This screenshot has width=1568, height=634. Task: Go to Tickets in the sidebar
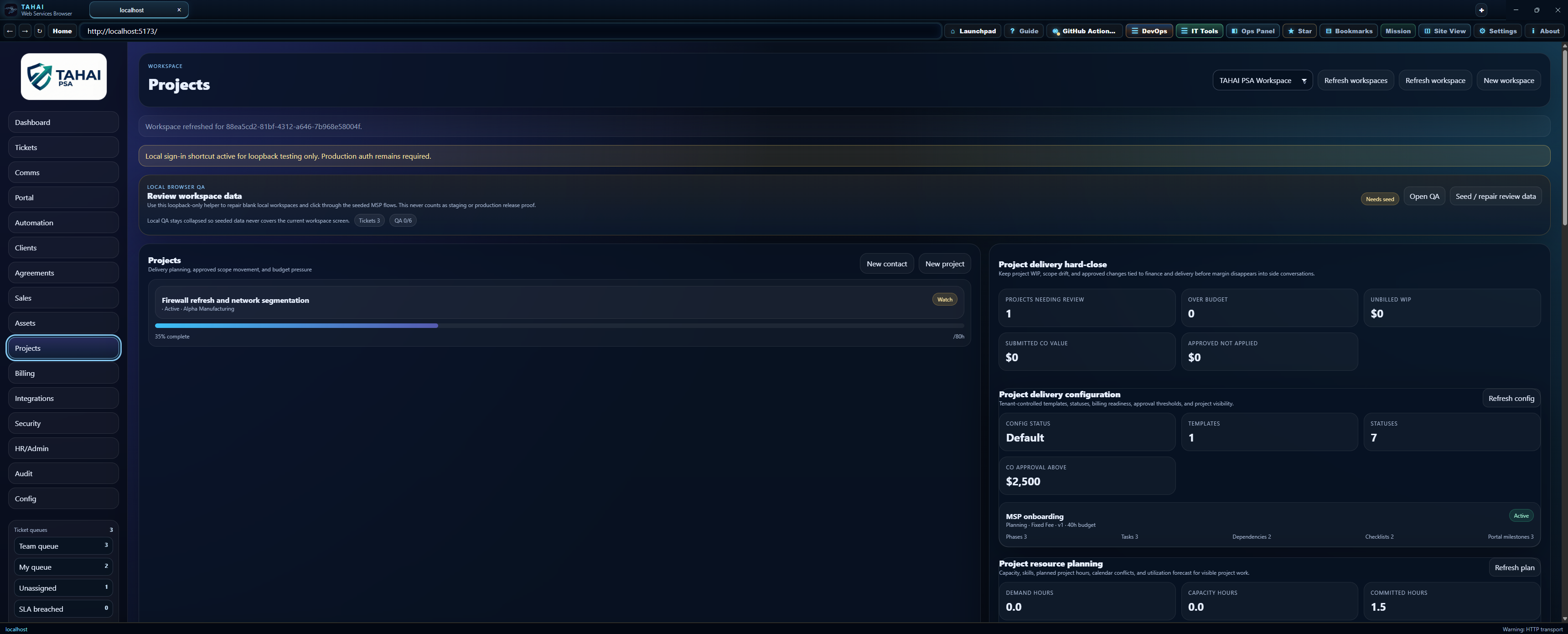63,147
